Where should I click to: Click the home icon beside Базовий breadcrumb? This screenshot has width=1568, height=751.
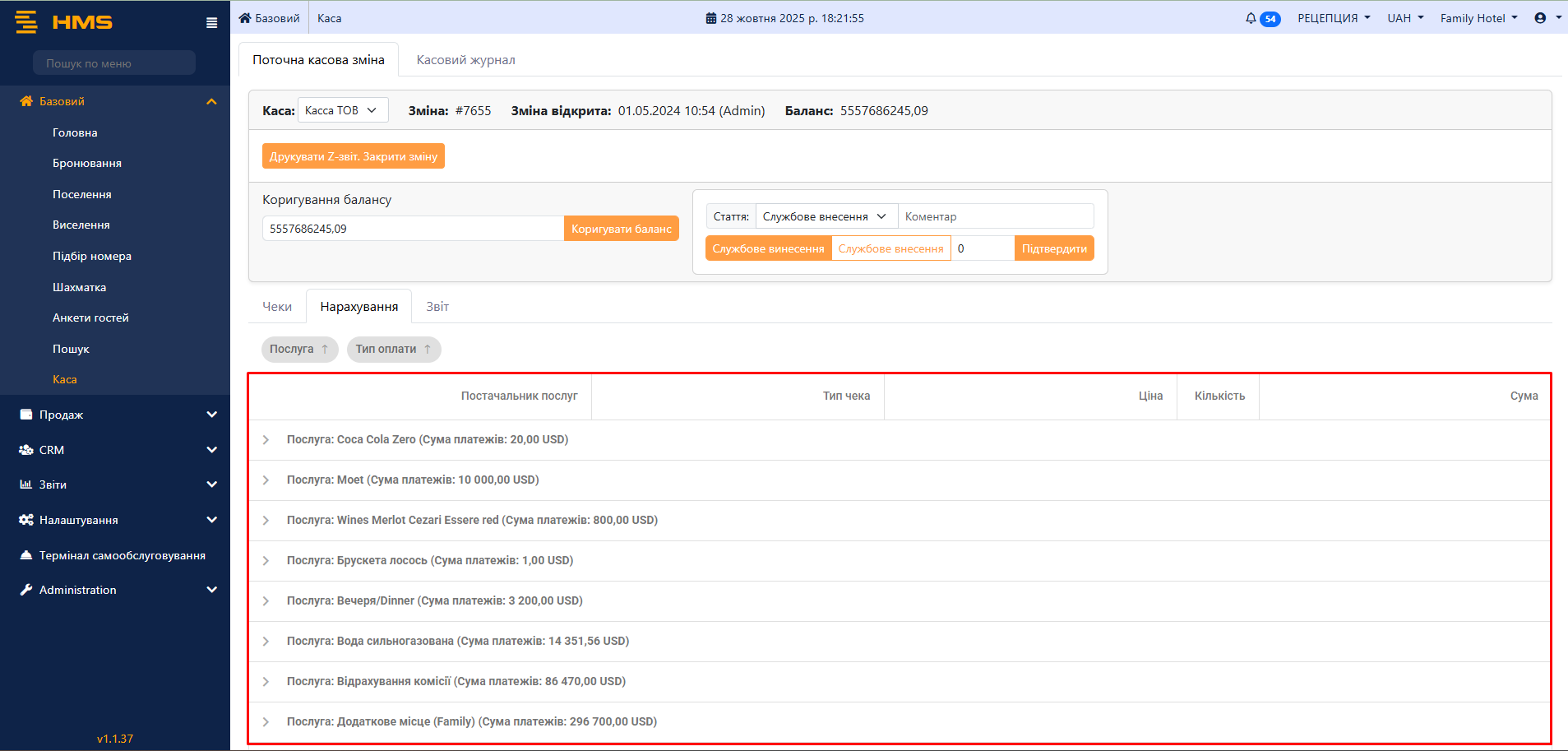click(245, 18)
